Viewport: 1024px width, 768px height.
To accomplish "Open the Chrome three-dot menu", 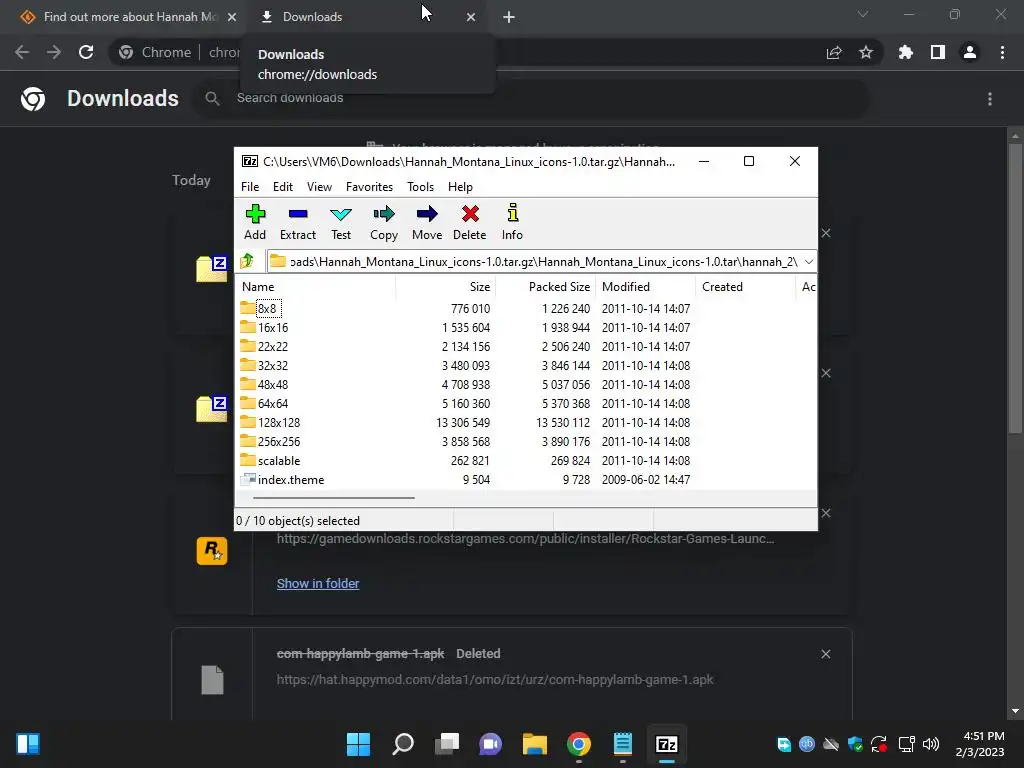I will (x=1002, y=52).
